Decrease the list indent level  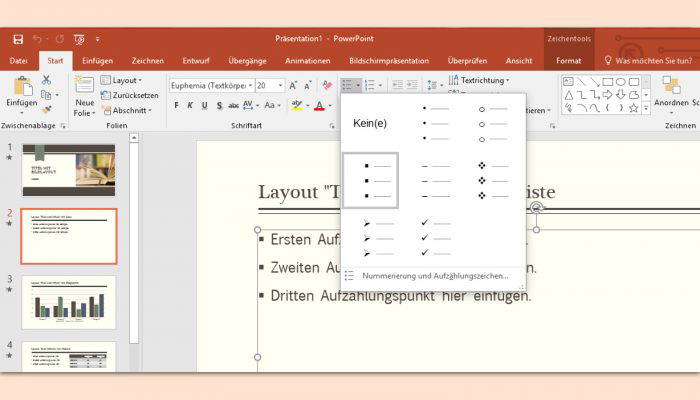(397, 85)
